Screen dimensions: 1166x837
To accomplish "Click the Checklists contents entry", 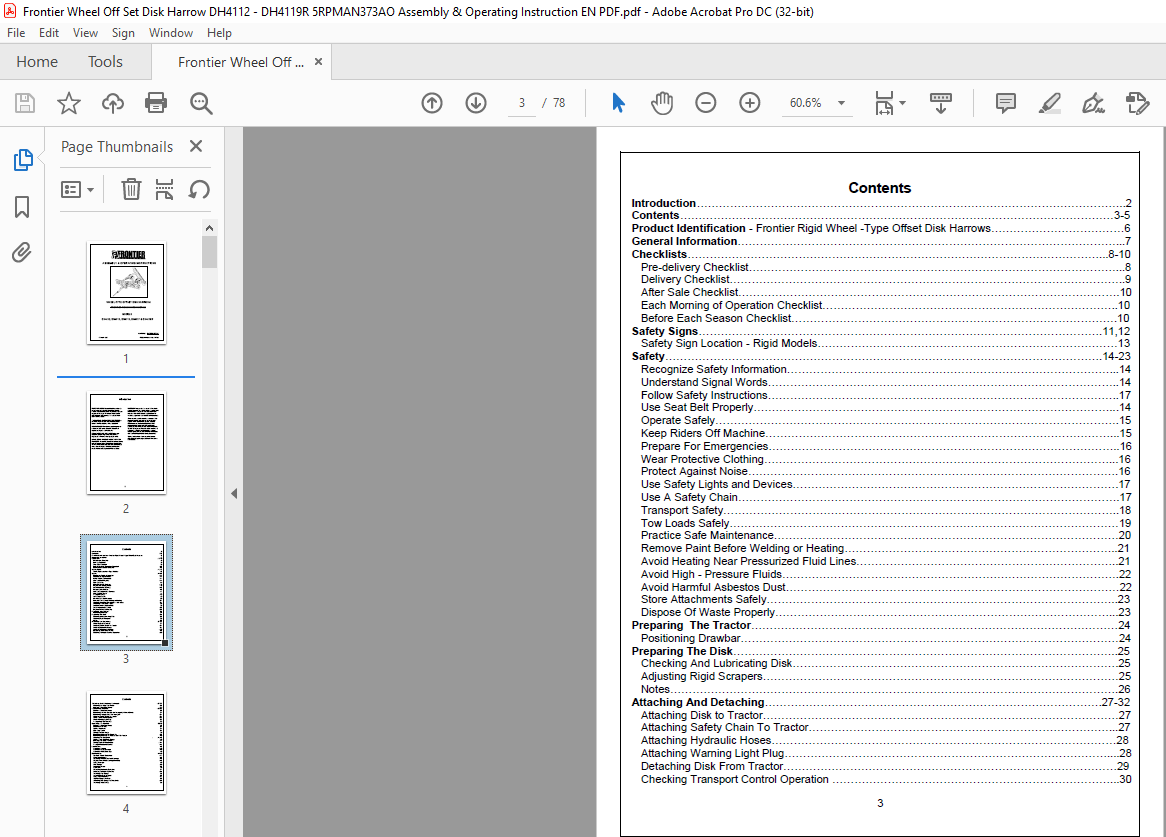I will [x=881, y=254].
